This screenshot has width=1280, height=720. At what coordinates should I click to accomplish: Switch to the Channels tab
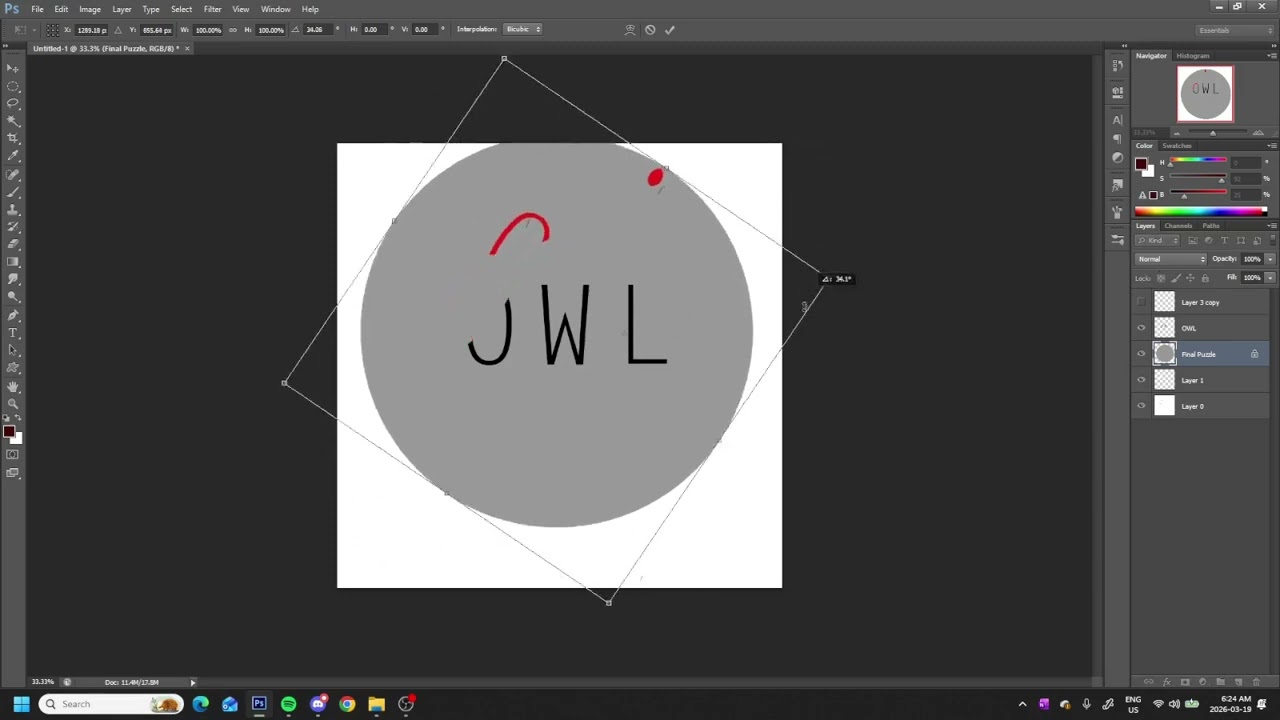click(1178, 226)
